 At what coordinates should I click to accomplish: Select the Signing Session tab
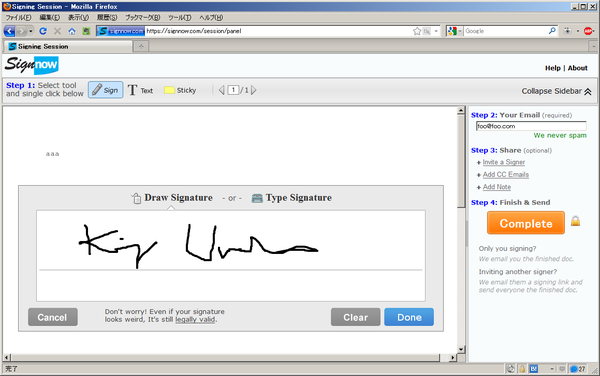coord(68,46)
